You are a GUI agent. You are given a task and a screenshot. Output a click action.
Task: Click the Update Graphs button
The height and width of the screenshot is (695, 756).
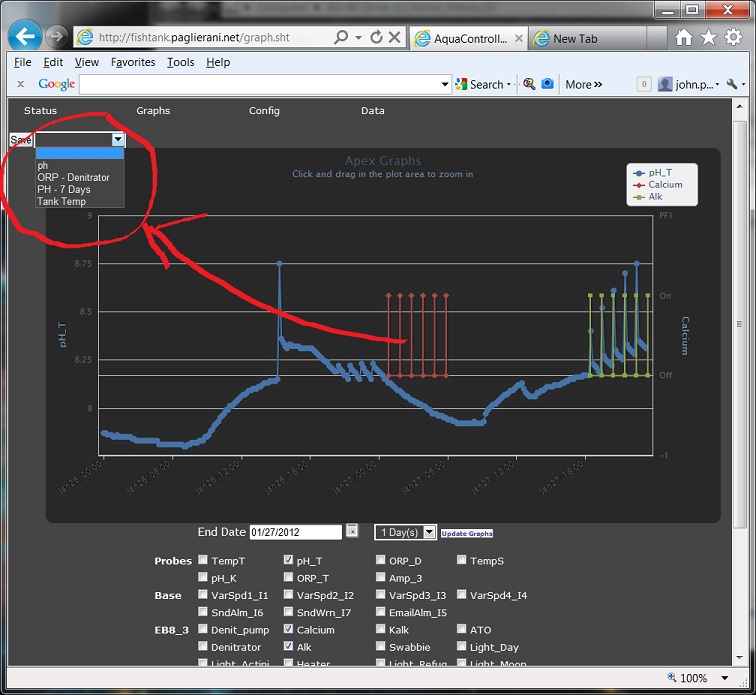coord(467,533)
